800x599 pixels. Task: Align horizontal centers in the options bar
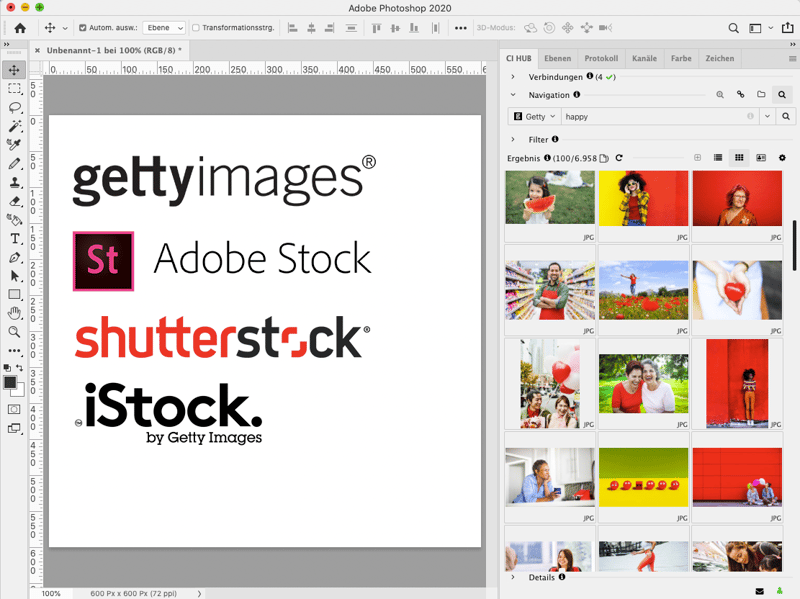(x=311, y=28)
